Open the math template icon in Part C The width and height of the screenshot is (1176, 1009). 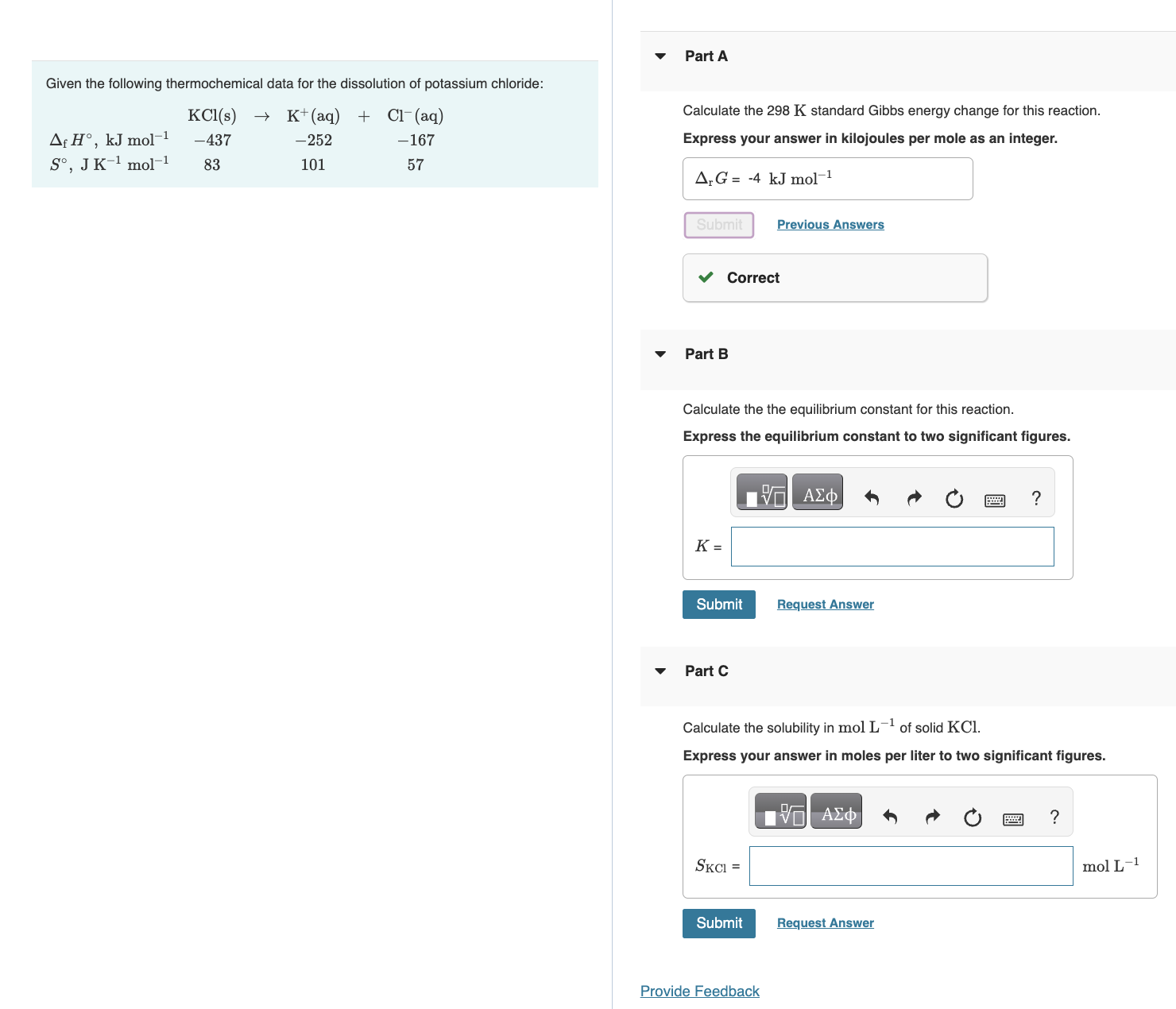click(x=779, y=811)
